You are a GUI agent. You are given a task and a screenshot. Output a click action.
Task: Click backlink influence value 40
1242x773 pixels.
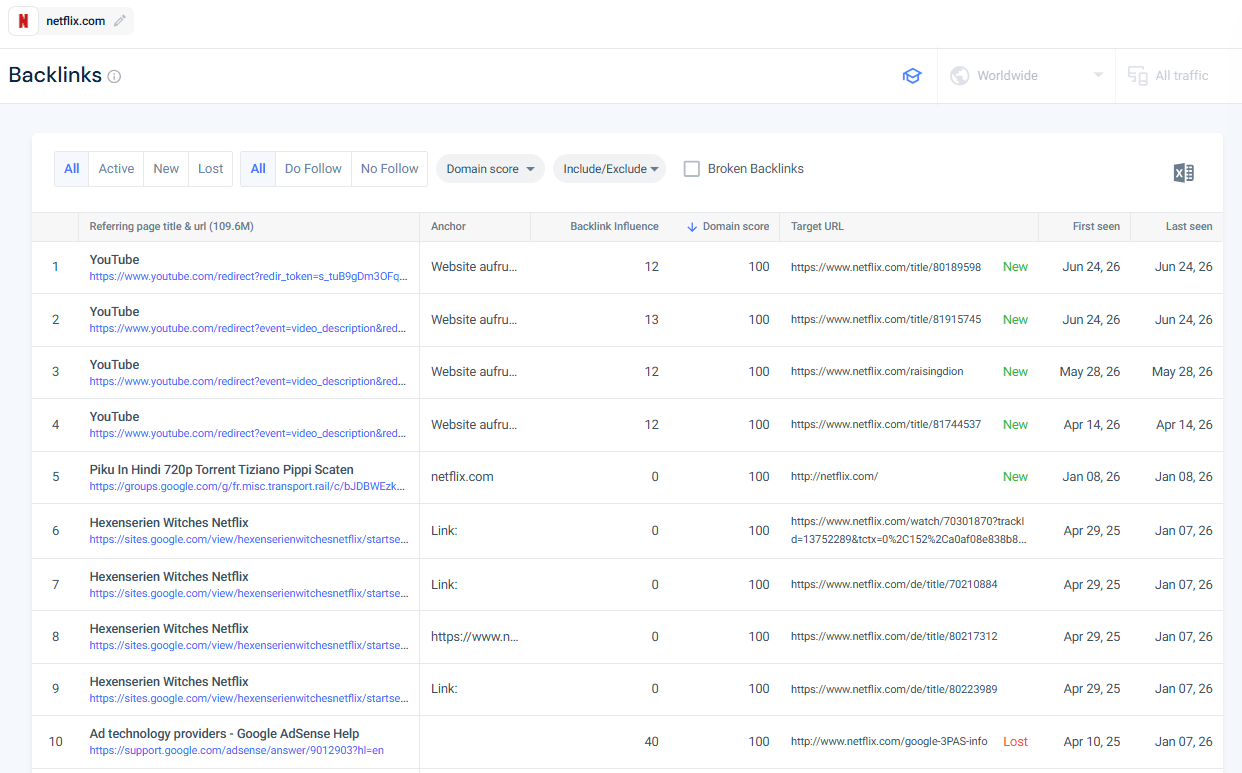point(651,742)
